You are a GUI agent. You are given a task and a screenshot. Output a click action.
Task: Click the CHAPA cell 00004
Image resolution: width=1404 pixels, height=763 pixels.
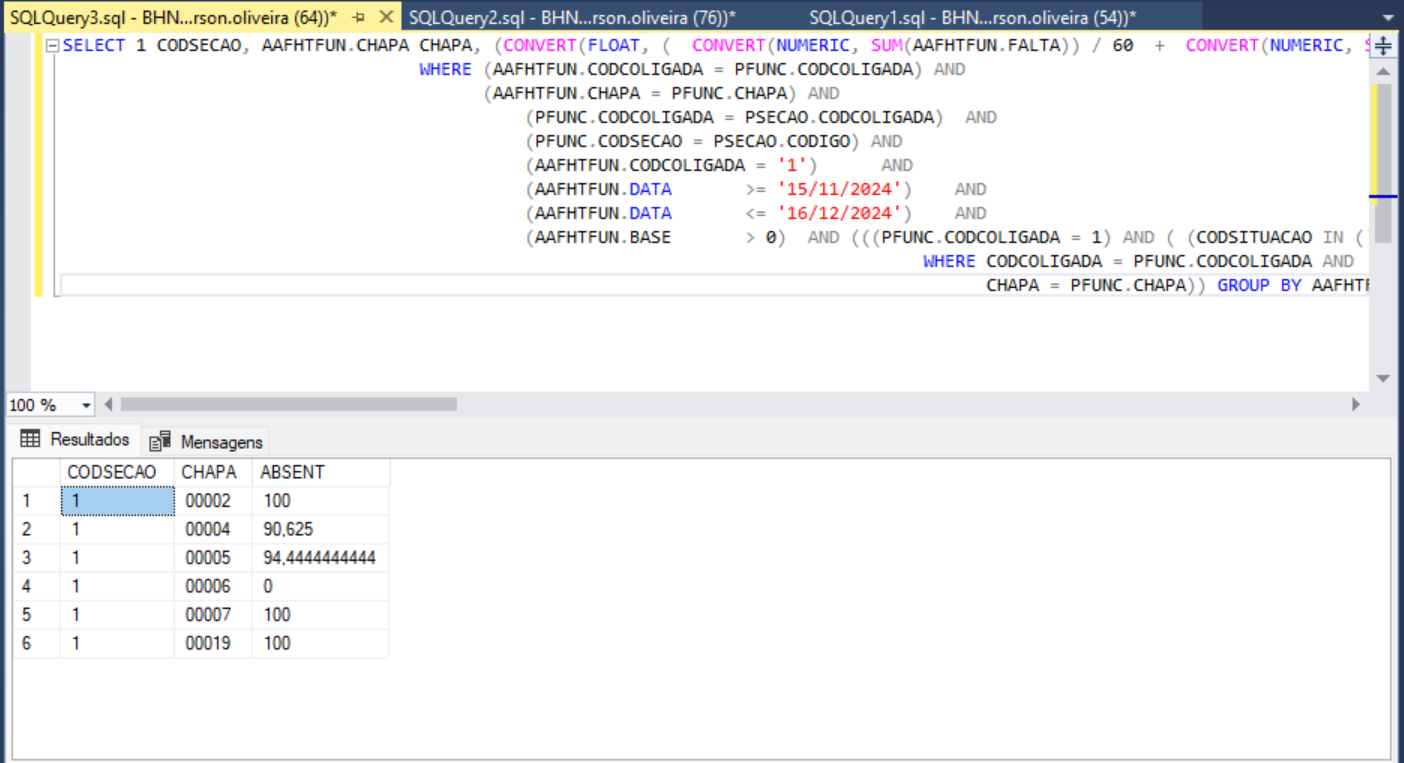point(212,529)
